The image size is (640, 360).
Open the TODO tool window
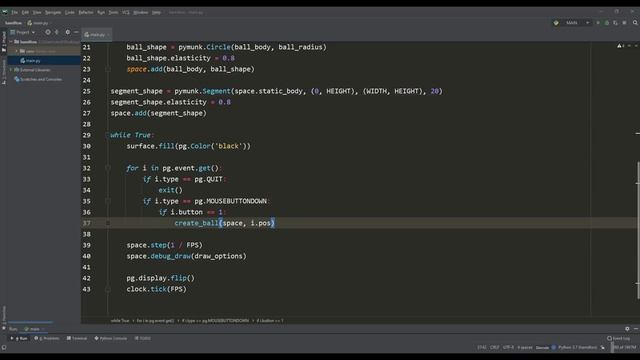point(142,338)
